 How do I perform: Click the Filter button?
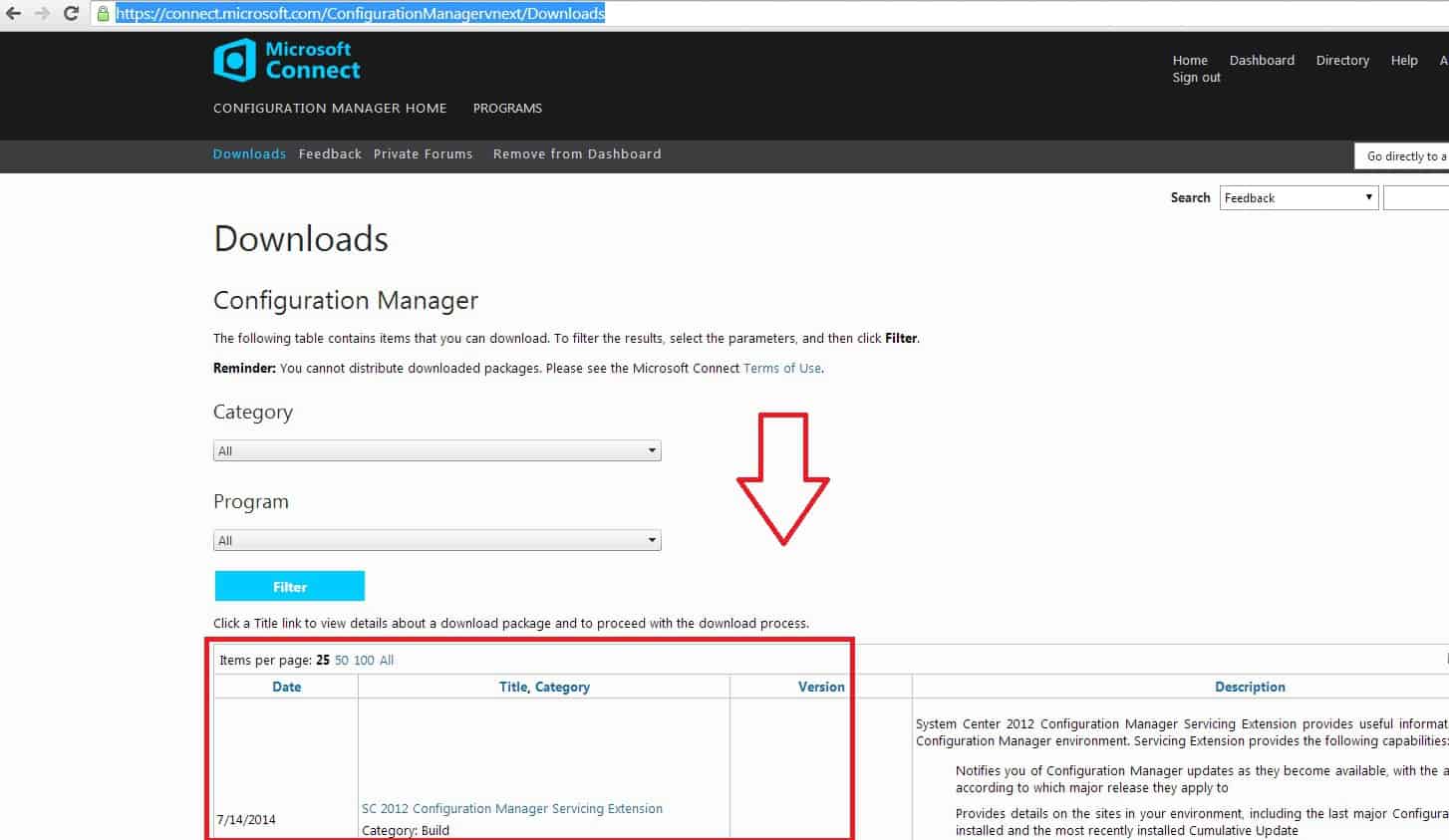click(x=290, y=586)
